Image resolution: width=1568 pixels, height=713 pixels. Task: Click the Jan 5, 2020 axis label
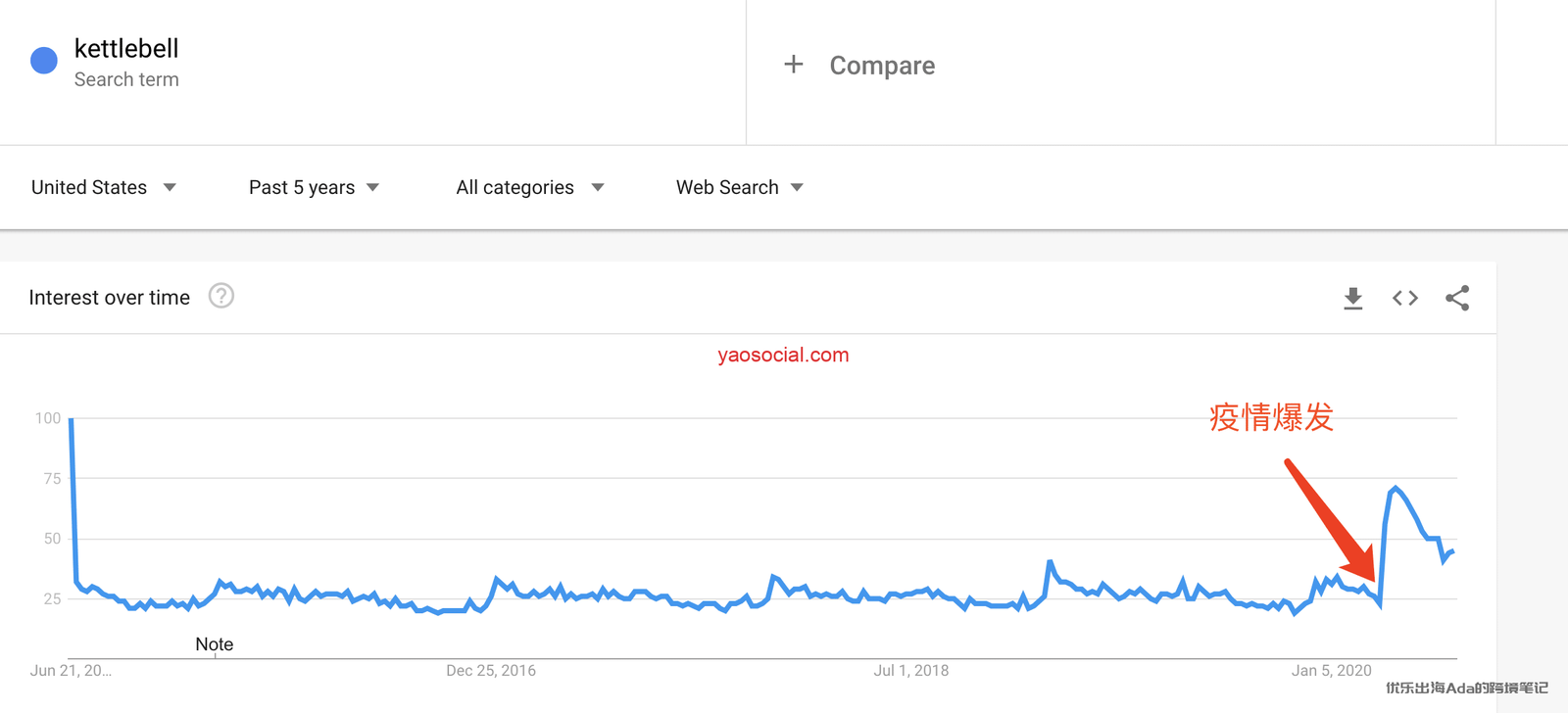coord(1331,671)
